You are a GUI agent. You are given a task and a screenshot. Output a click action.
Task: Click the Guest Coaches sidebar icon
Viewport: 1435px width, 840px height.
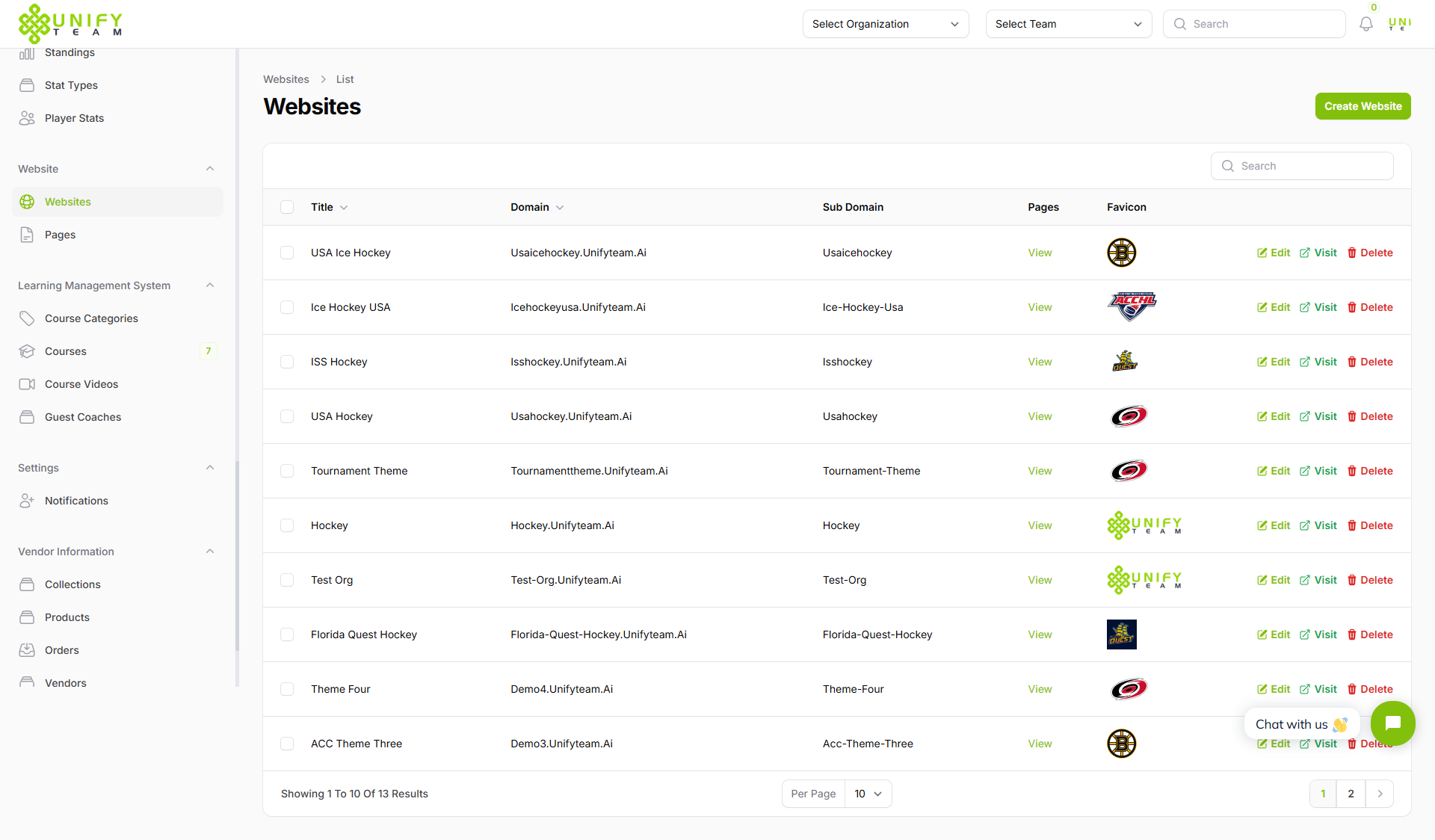point(28,417)
